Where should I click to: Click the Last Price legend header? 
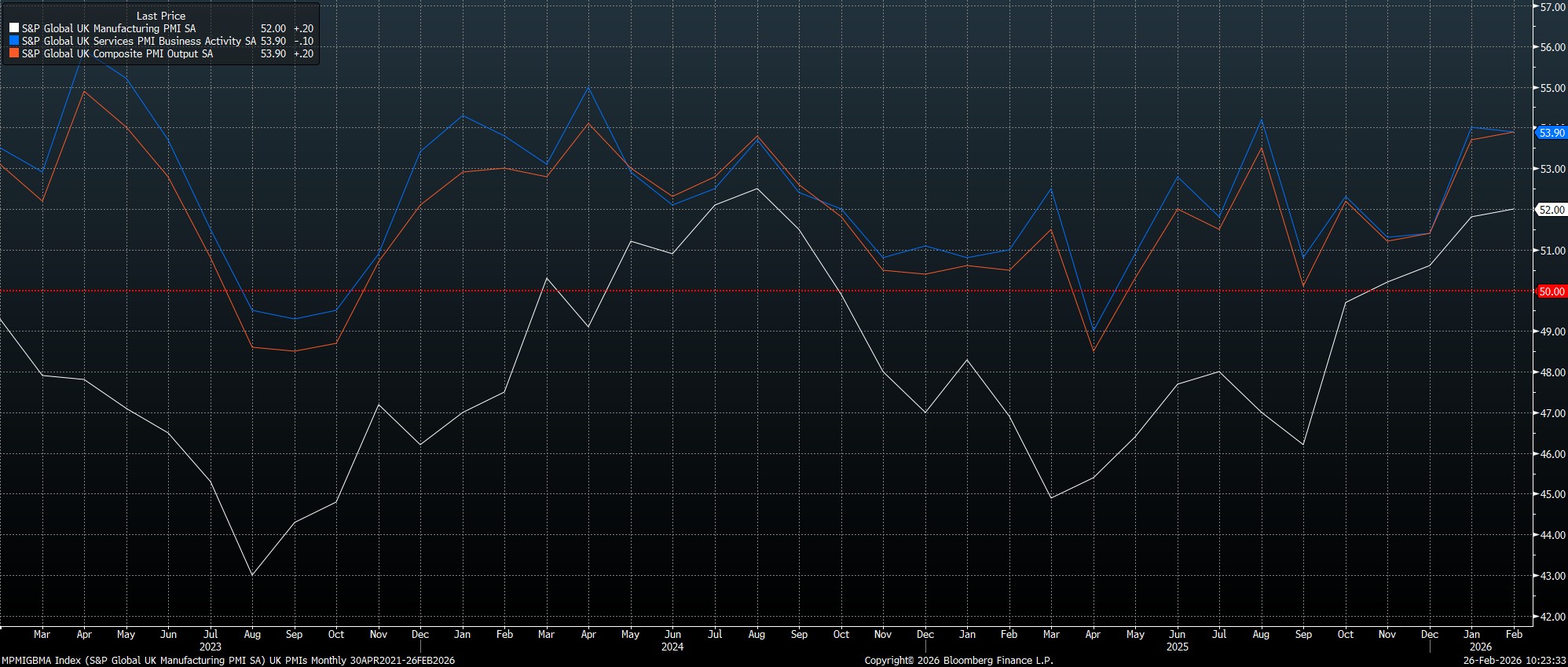(x=161, y=16)
